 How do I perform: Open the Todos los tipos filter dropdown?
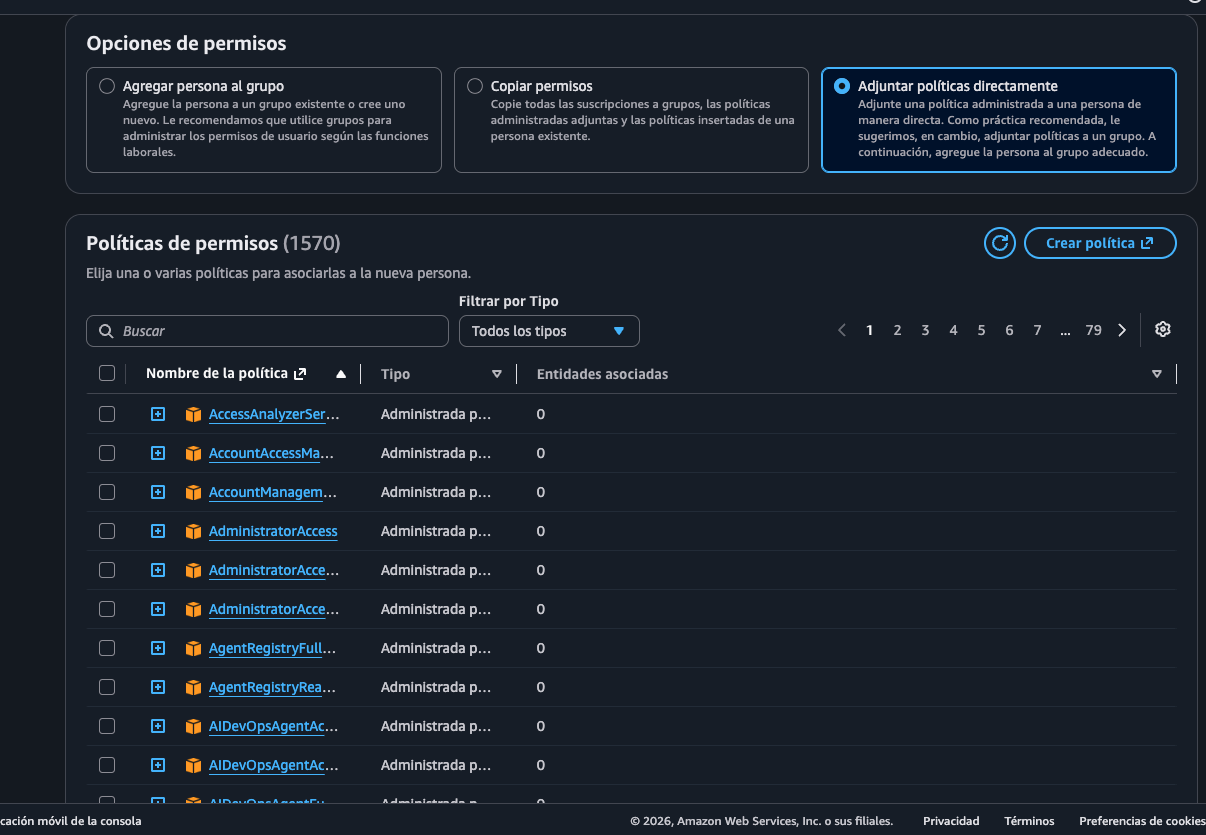click(x=549, y=331)
